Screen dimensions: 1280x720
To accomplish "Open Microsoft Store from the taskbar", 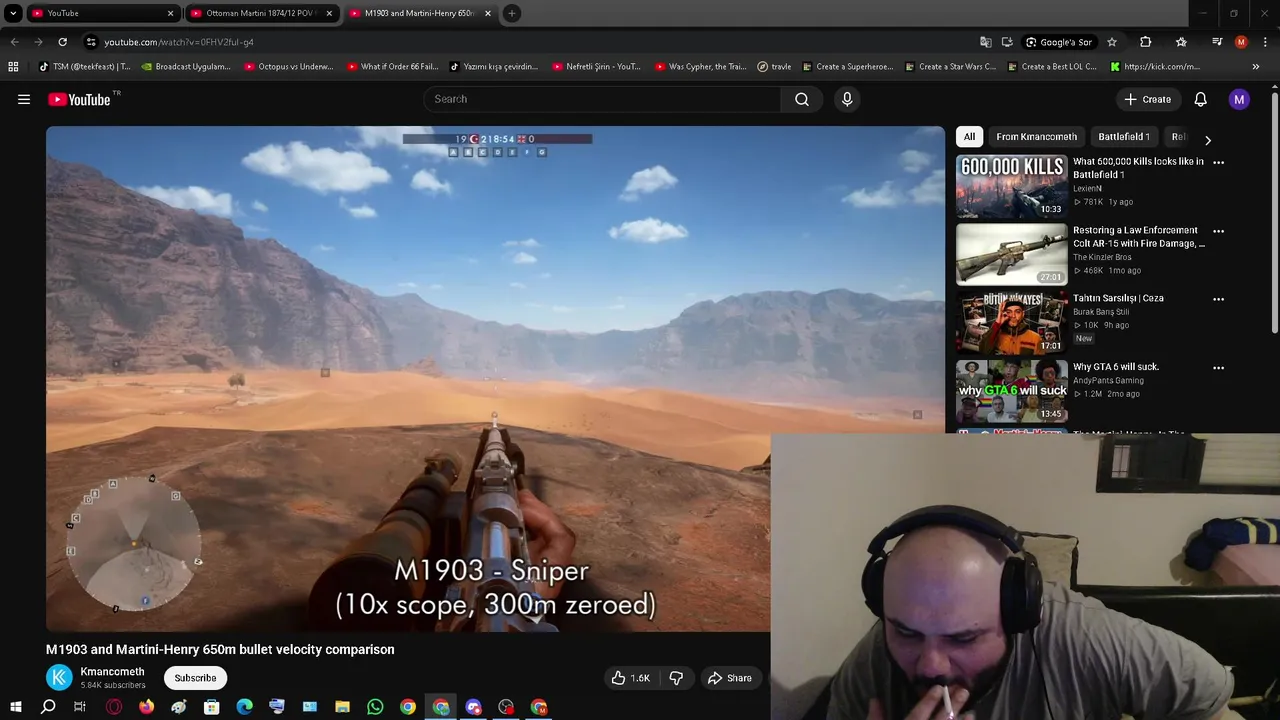I will click(x=212, y=707).
